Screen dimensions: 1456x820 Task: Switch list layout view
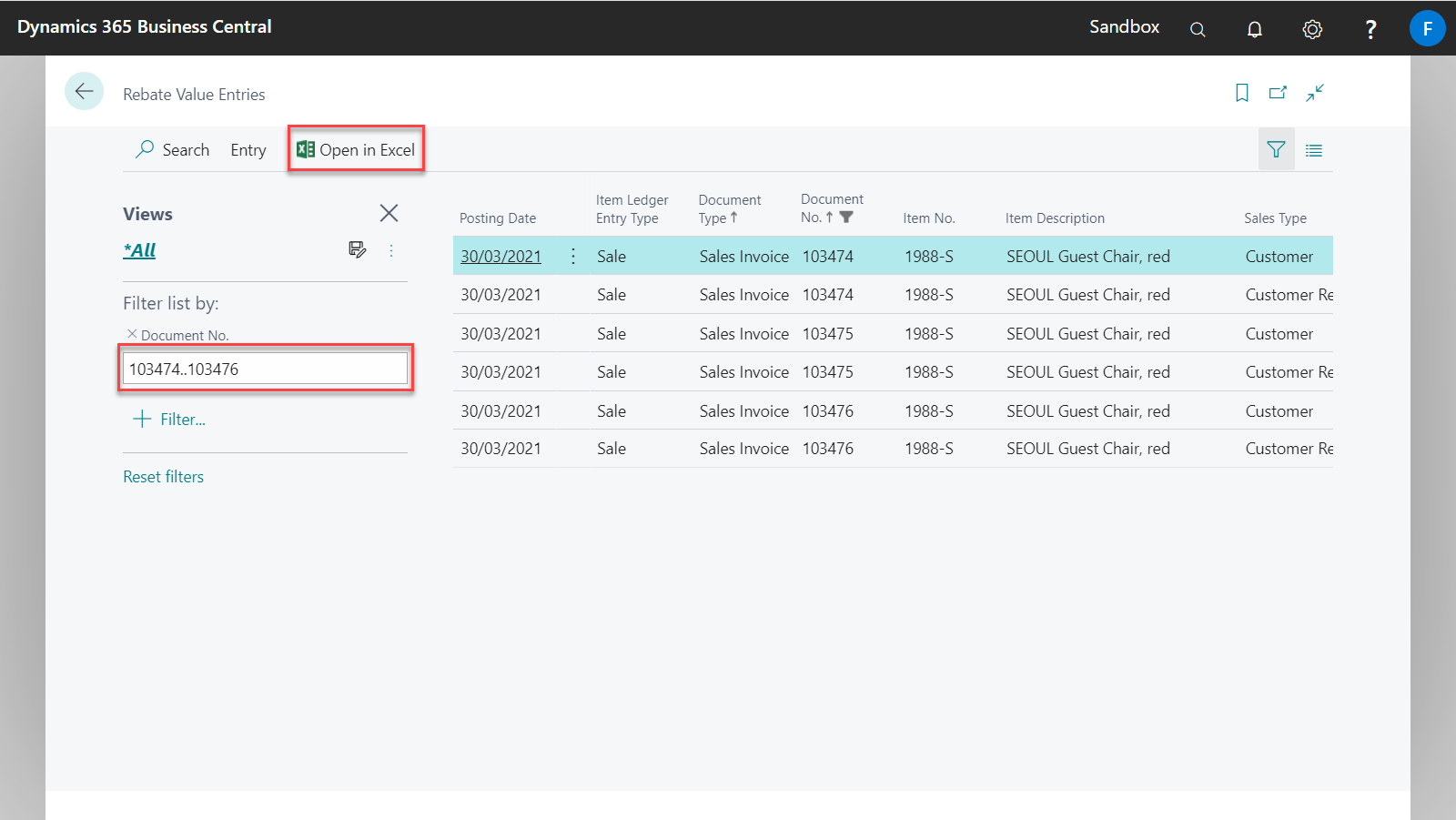1313,150
